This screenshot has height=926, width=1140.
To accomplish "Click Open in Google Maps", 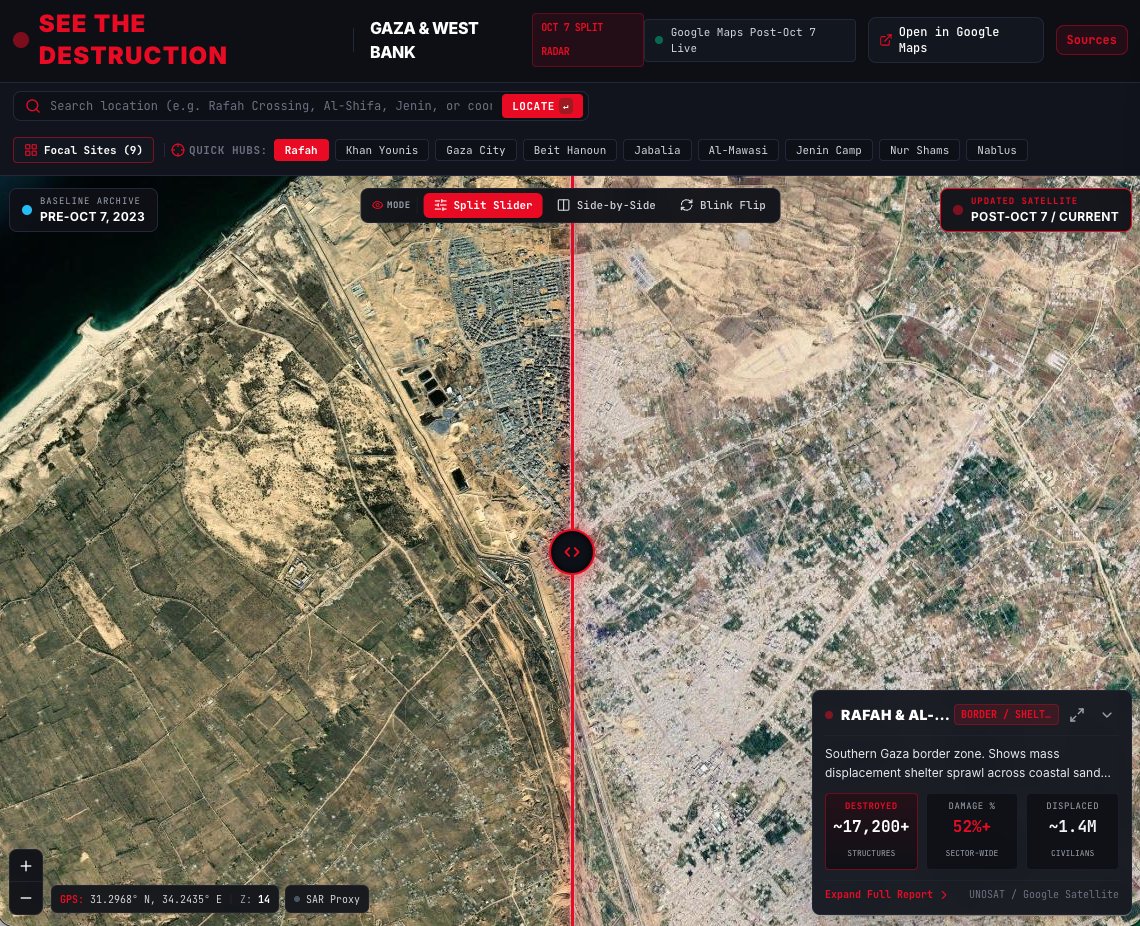I will (955, 40).
